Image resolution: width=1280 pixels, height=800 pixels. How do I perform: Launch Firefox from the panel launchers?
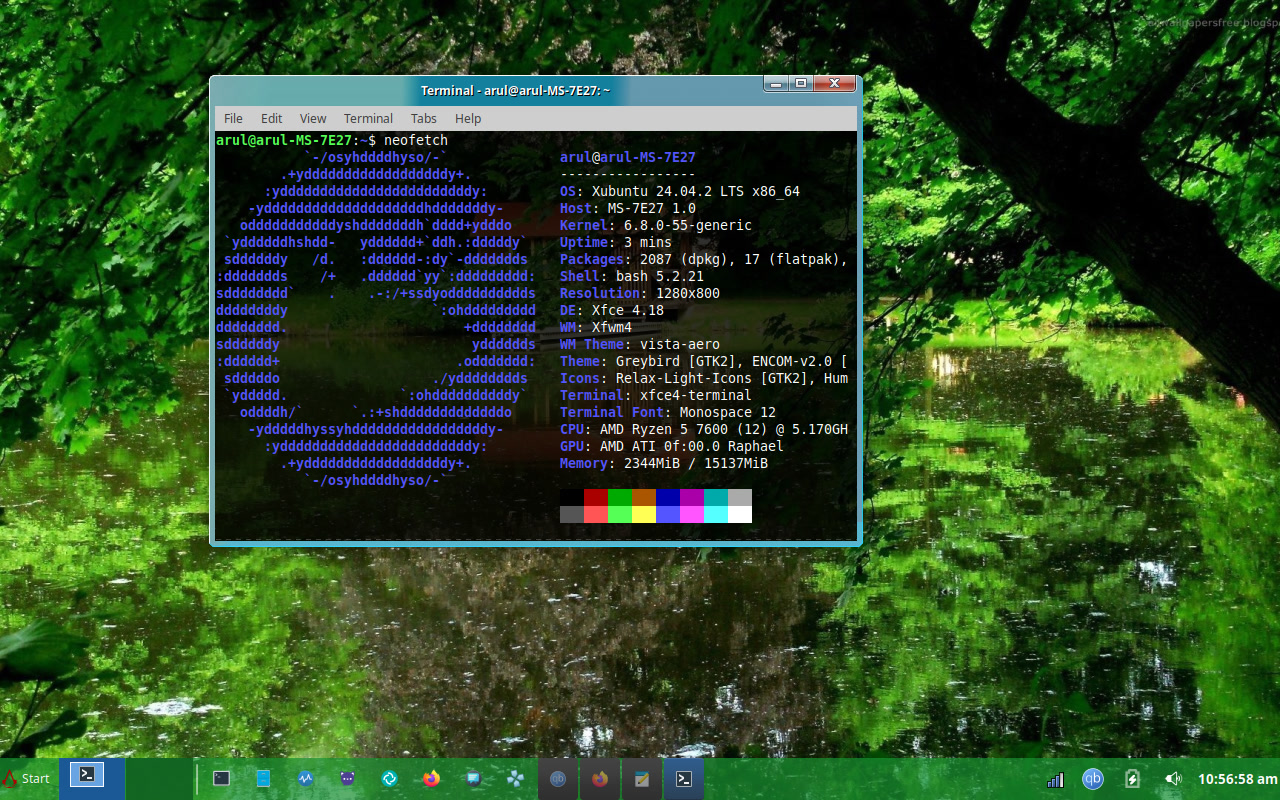tap(431, 778)
